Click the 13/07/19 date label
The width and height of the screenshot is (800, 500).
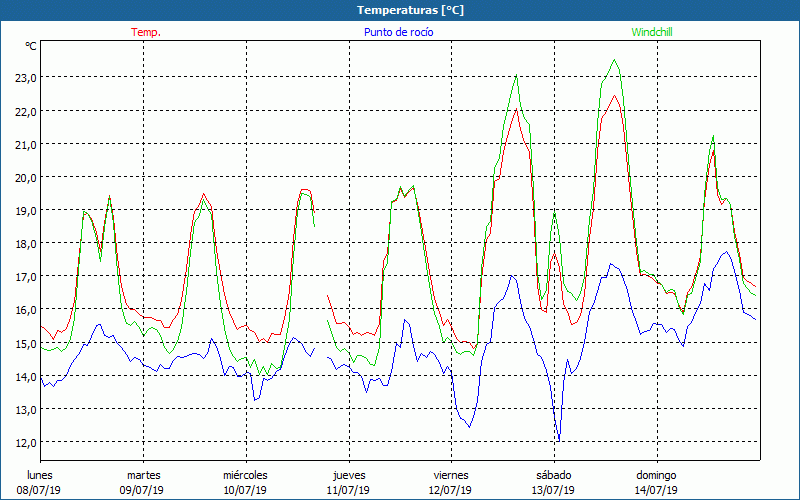(554, 490)
